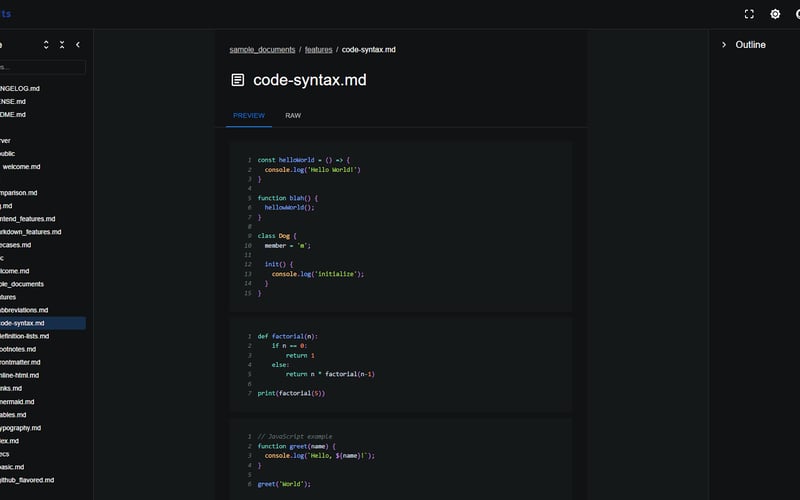
Task: Open footnotes.md in the sidebar
Action: coord(18,349)
